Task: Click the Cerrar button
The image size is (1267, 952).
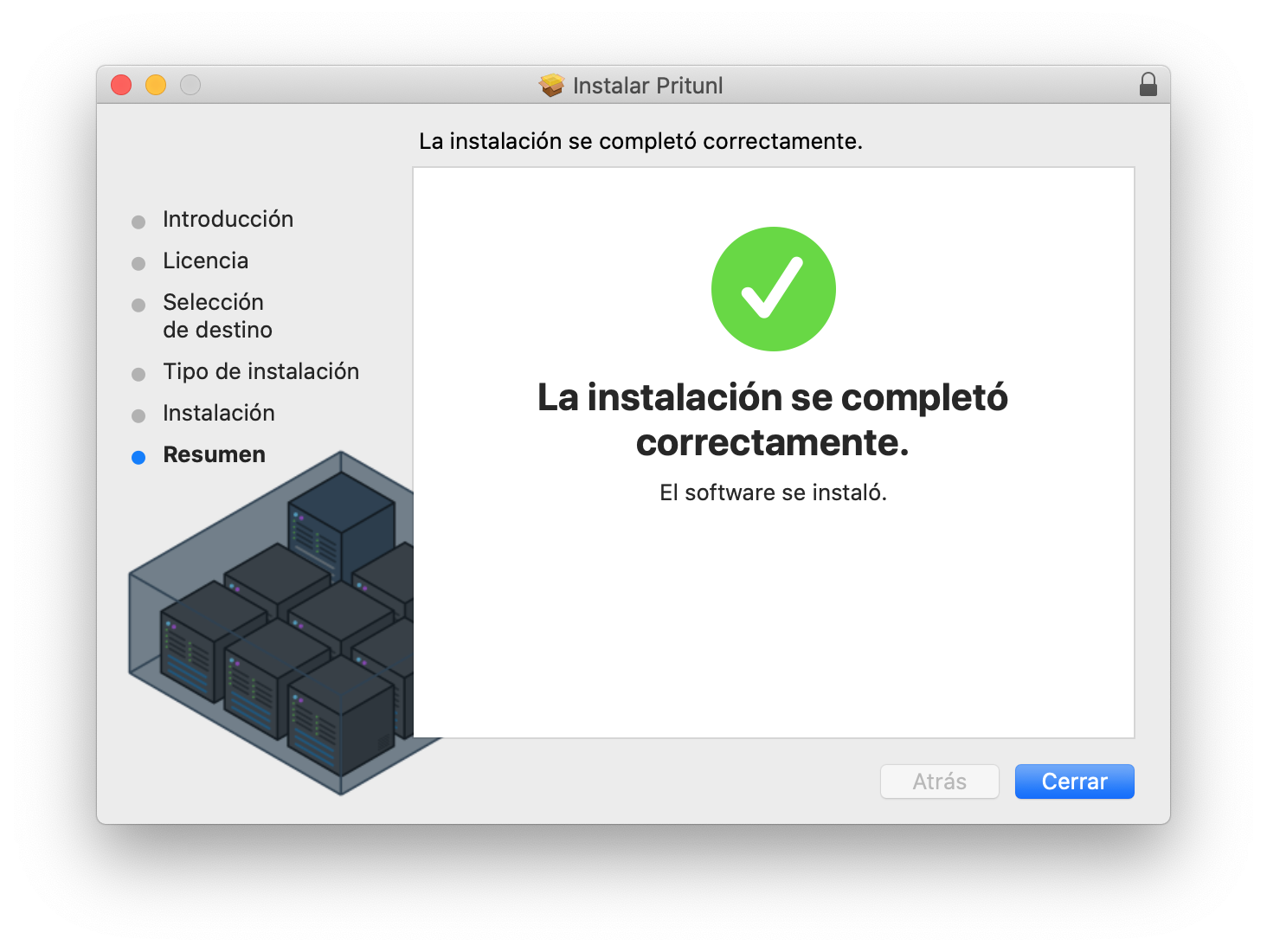Action: [1074, 782]
